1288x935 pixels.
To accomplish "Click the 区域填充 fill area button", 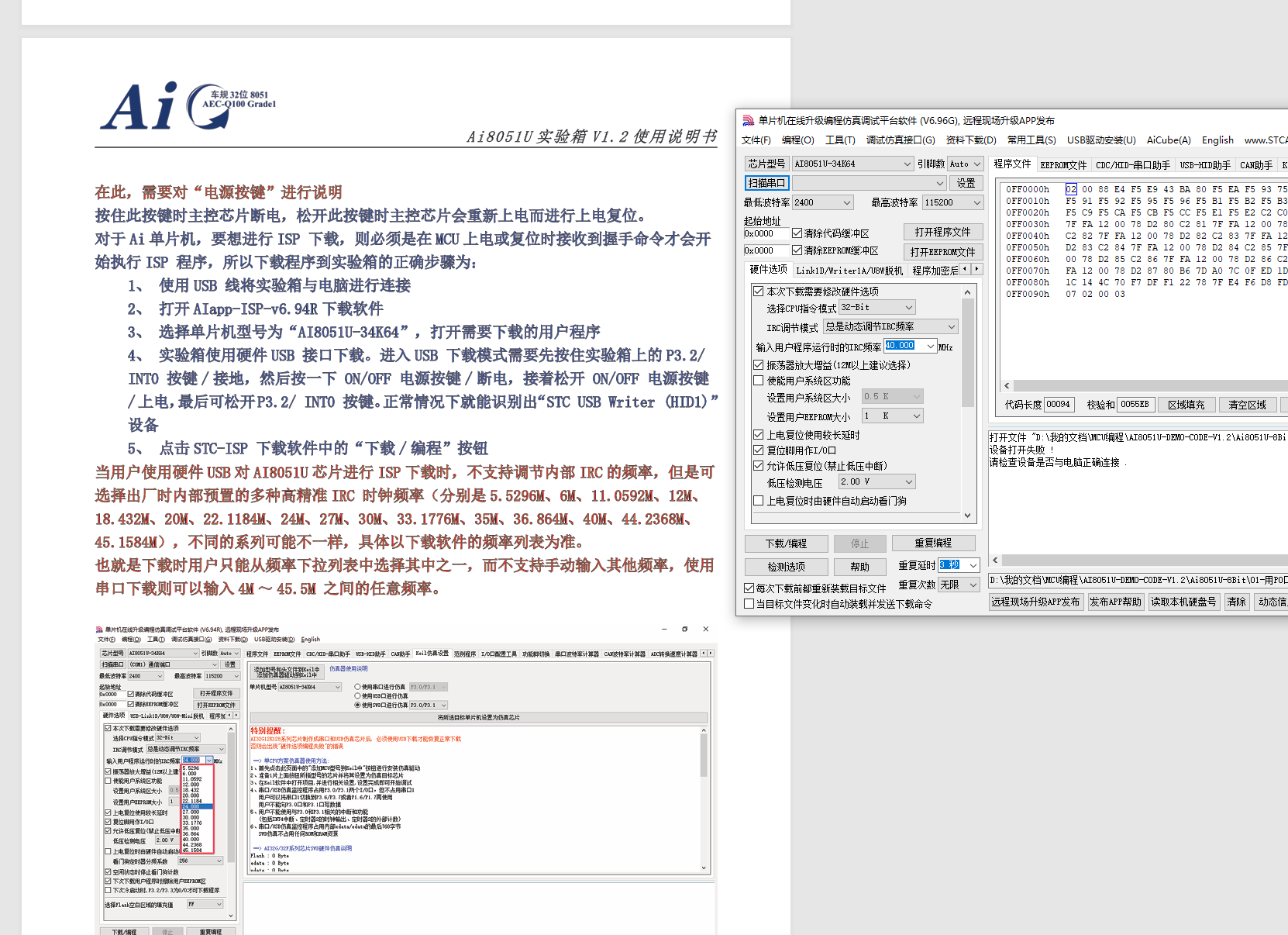I will click(x=1187, y=404).
